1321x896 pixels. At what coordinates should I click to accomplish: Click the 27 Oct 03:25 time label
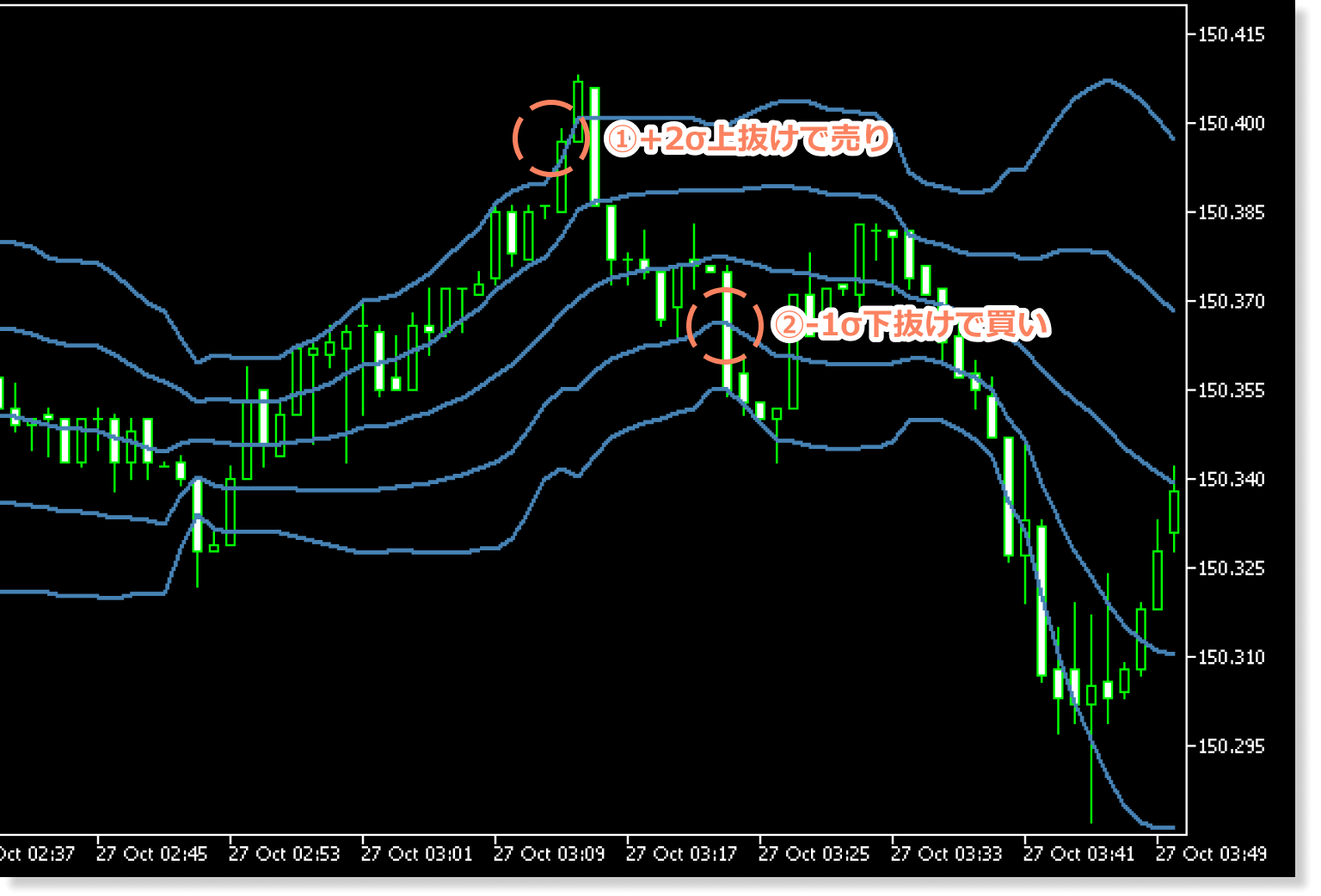coord(814,854)
